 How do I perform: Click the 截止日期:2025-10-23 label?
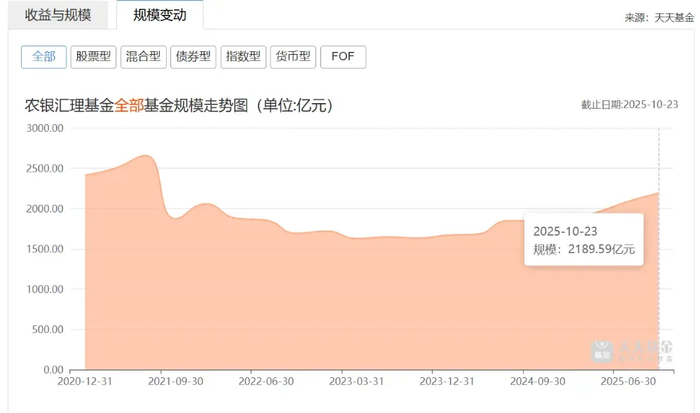coord(629,104)
